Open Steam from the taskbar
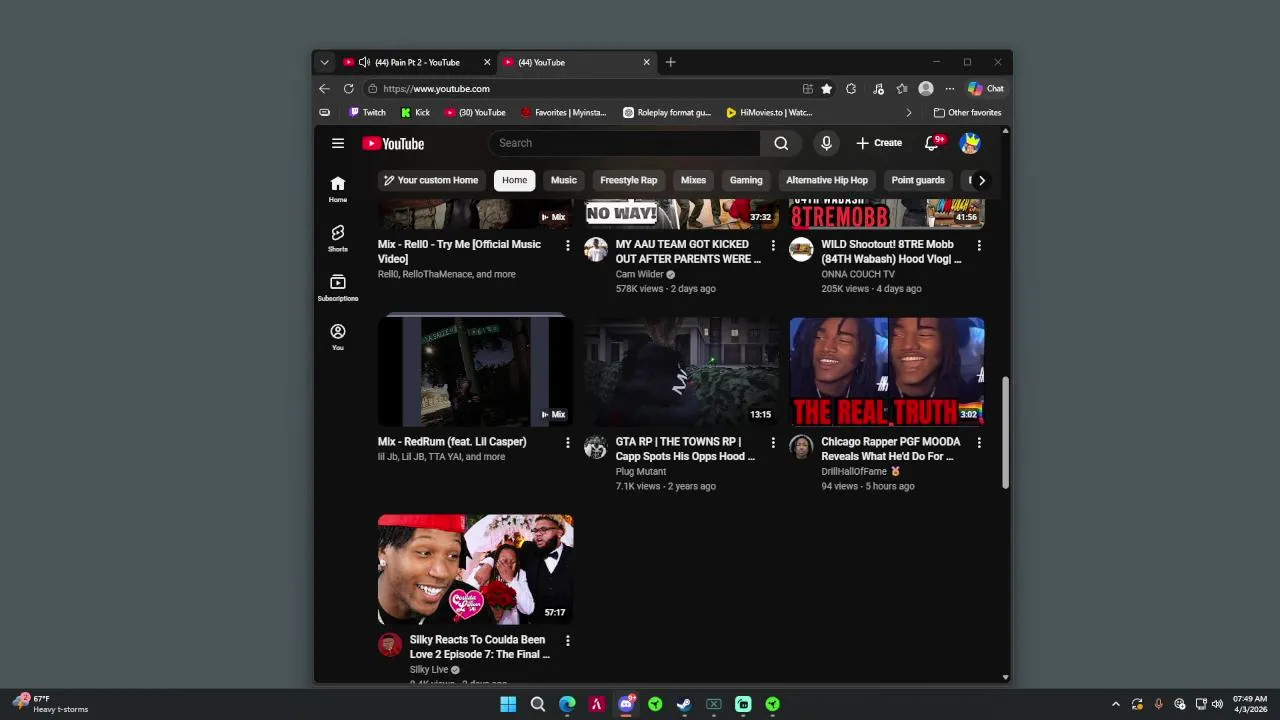Image resolution: width=1280 pixels, height=720 pixels. click(x=684, y=704)
